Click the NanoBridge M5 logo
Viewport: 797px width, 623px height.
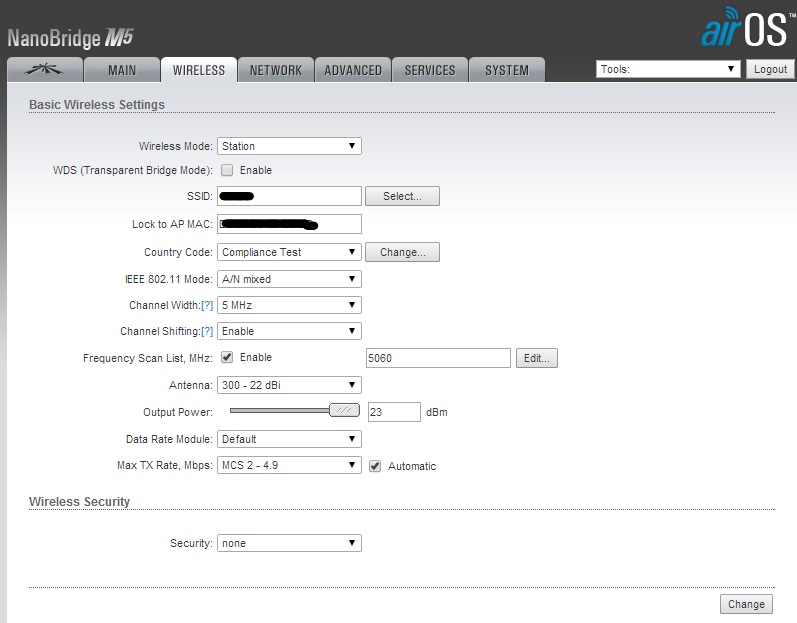pyautogui.click(x=70, y=38)
